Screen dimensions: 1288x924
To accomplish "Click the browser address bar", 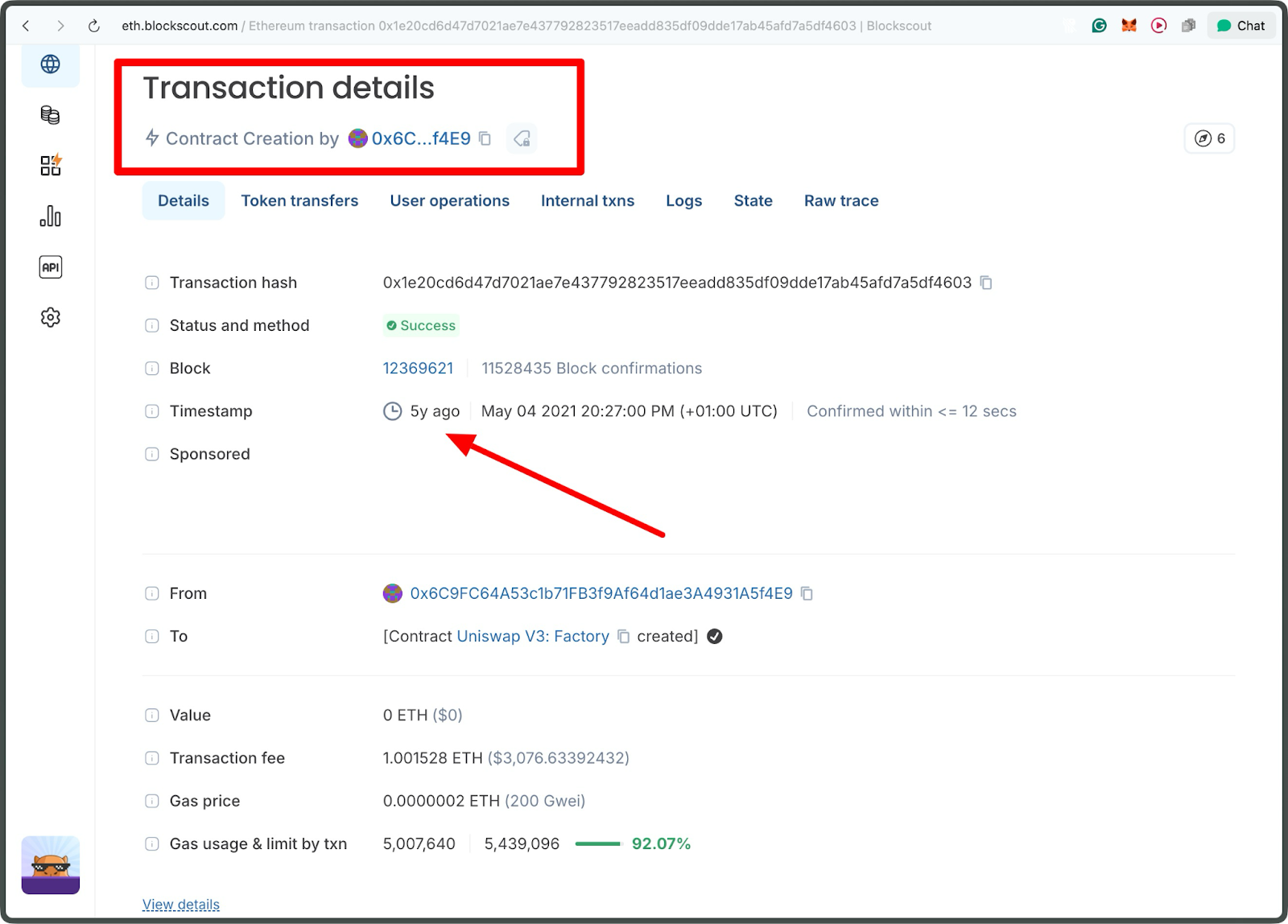I will (523, 25).
